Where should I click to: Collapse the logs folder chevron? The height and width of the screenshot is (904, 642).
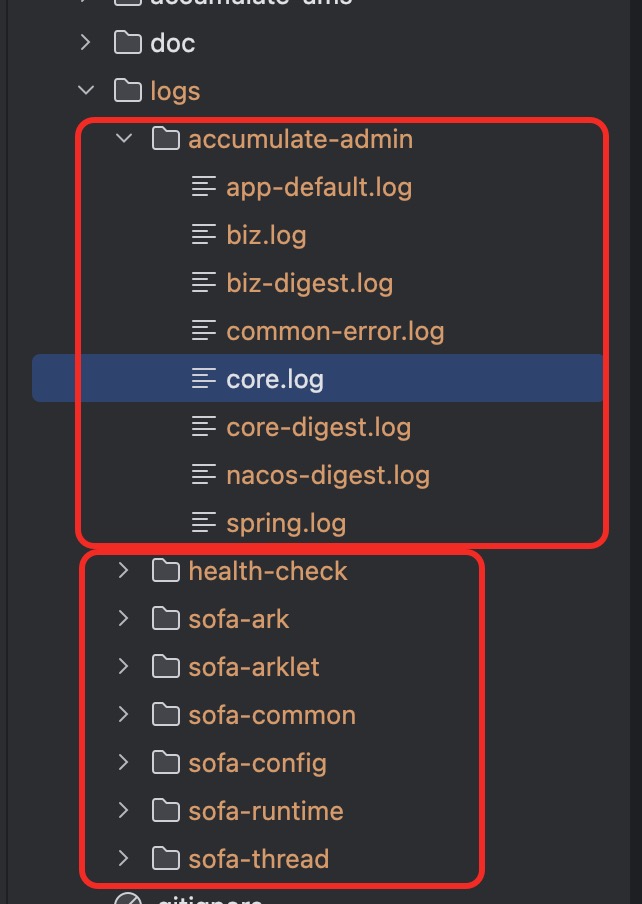(x=86, y=91)
